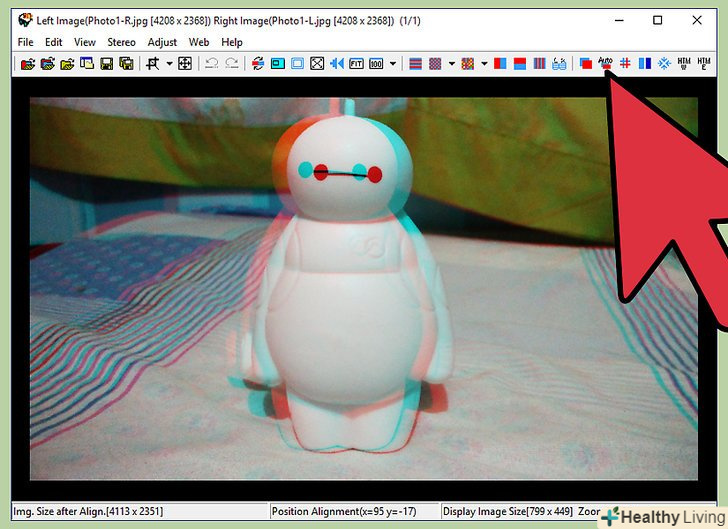The height and width of the screenshot is (529, 728).
Task: Expand the color anaglyph options dropdown arrow
Action: tap(484, 63)
